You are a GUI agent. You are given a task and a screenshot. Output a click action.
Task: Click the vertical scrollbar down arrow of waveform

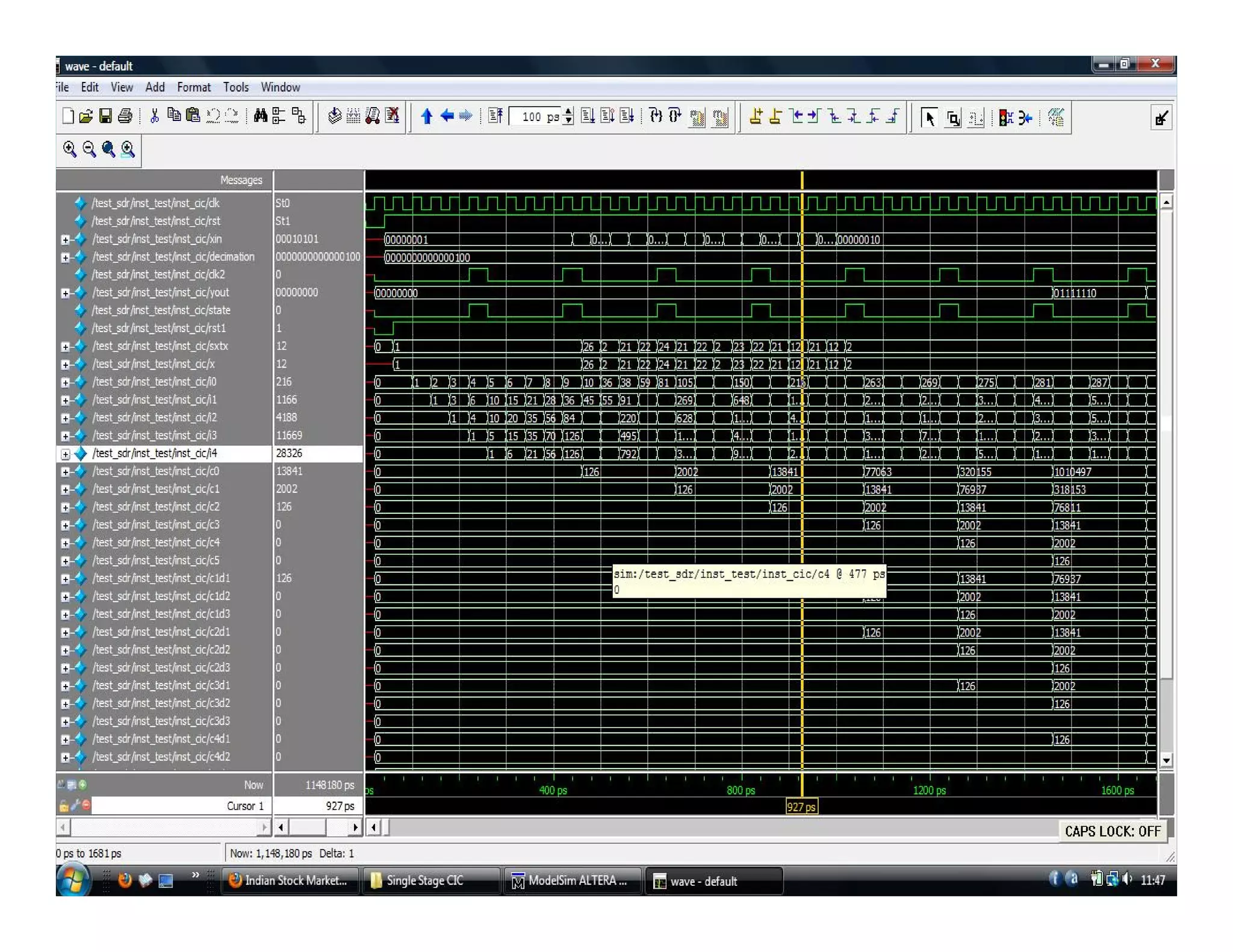[x=1166, y=760]
